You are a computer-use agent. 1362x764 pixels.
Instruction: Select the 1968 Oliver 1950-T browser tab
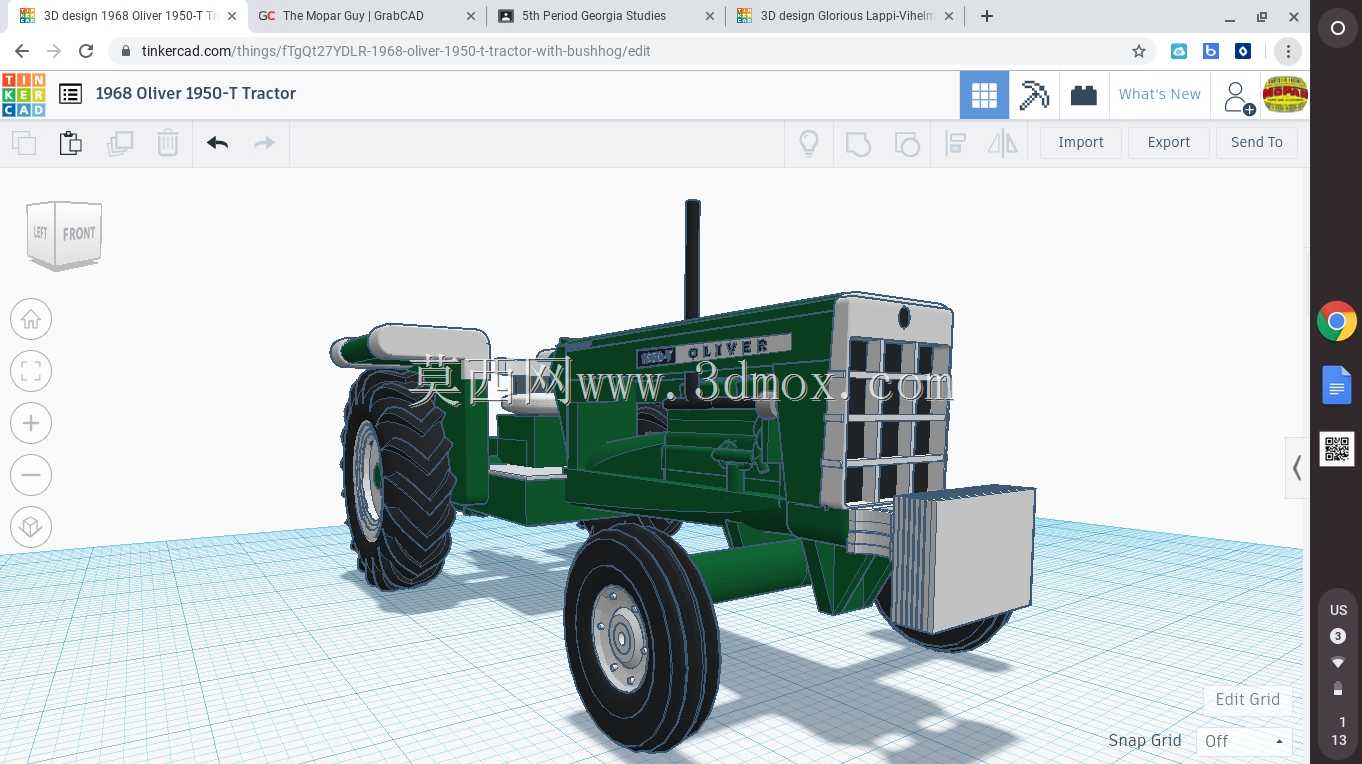pos(129,16)
